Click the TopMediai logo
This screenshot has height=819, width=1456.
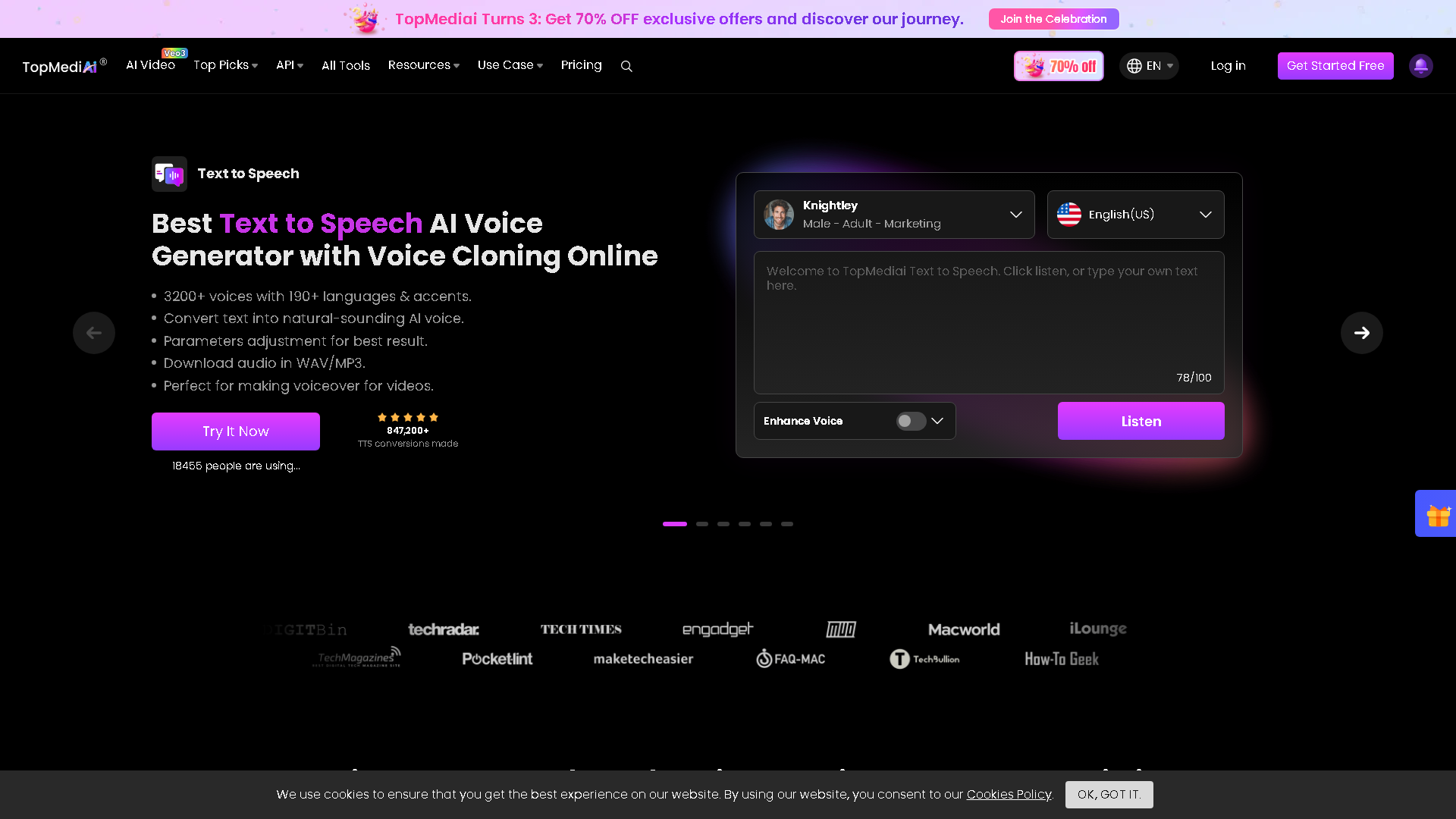coord(64,66)
